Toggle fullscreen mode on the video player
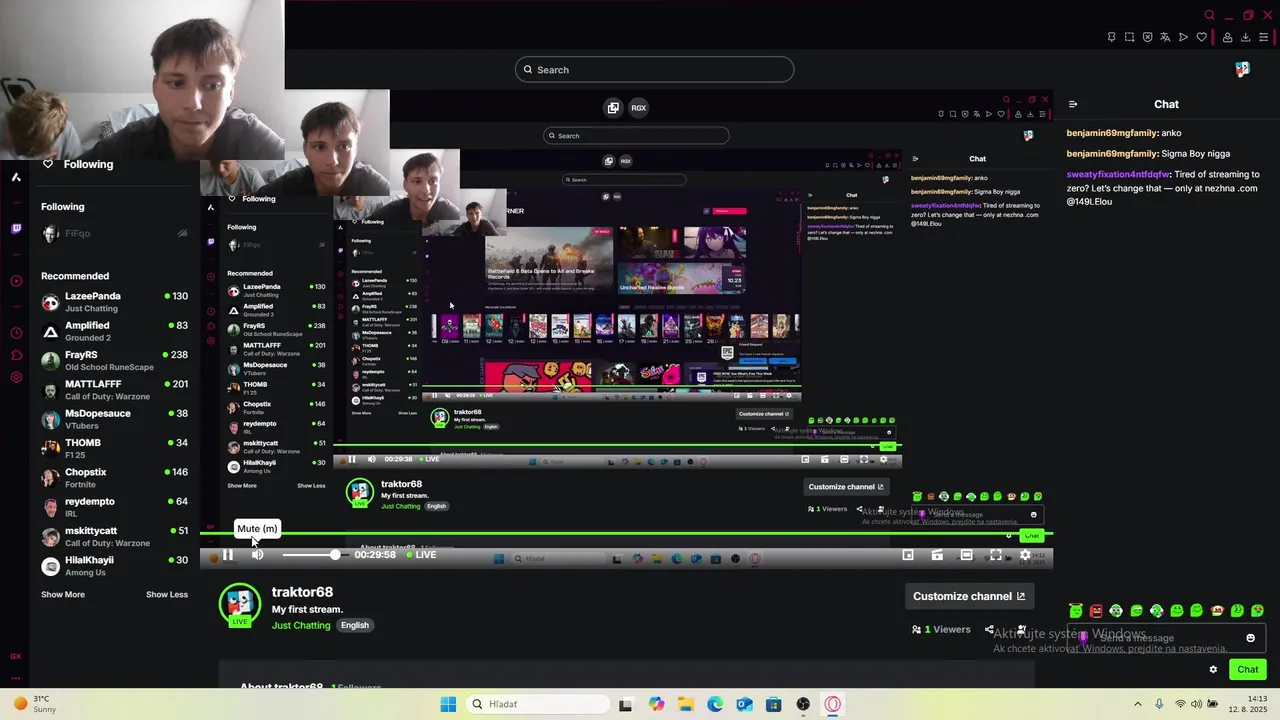This screenshot has width=1280, height=720. [995, 555]
